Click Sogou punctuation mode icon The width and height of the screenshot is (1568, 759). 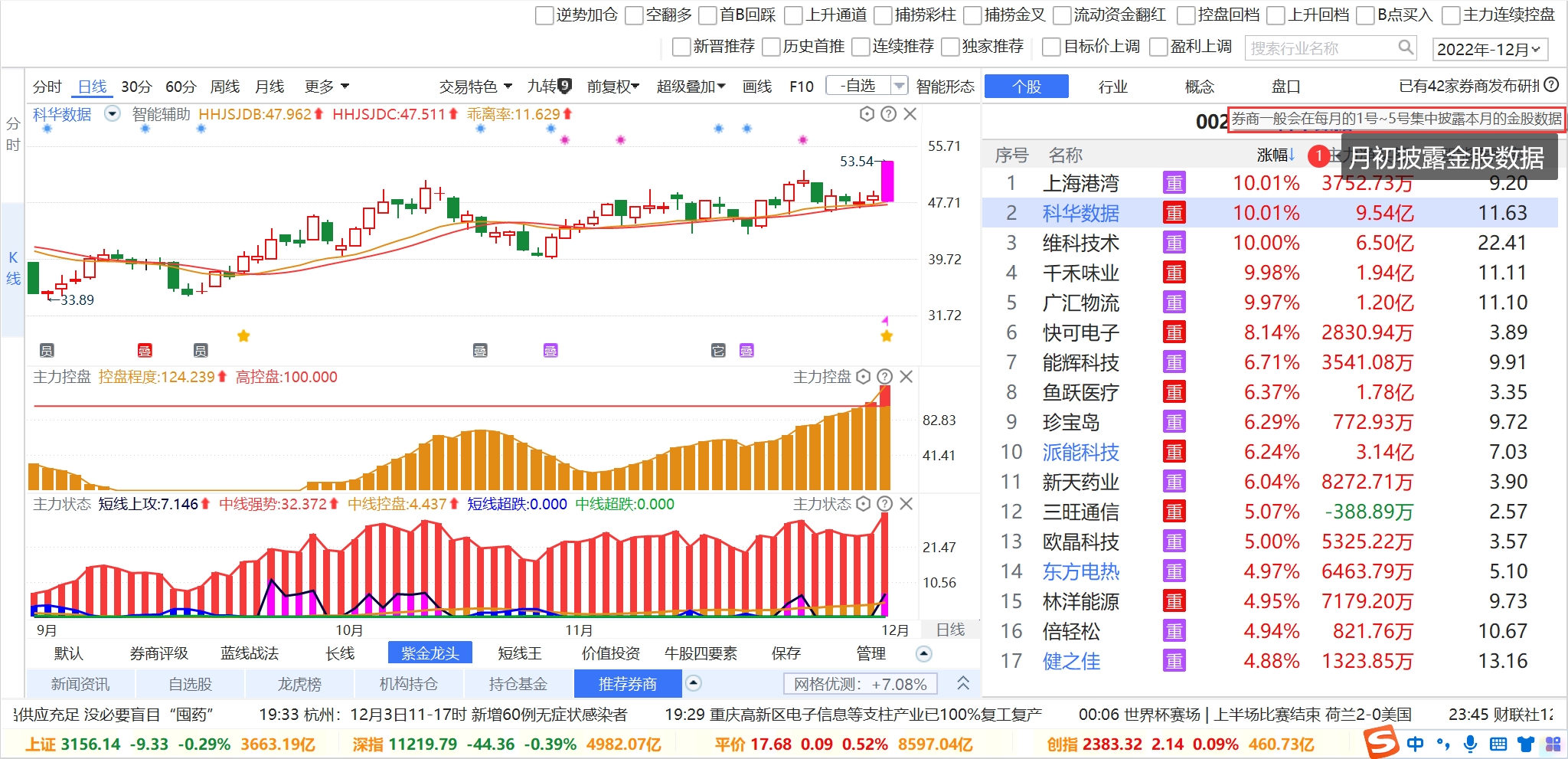(1443, 744)
